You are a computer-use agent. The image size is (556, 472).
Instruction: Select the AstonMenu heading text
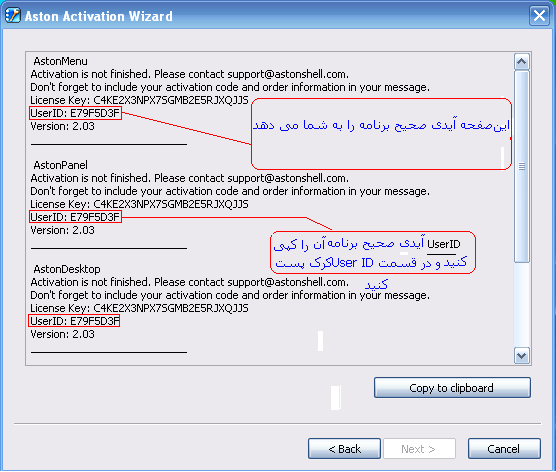(x=61, y=61)
